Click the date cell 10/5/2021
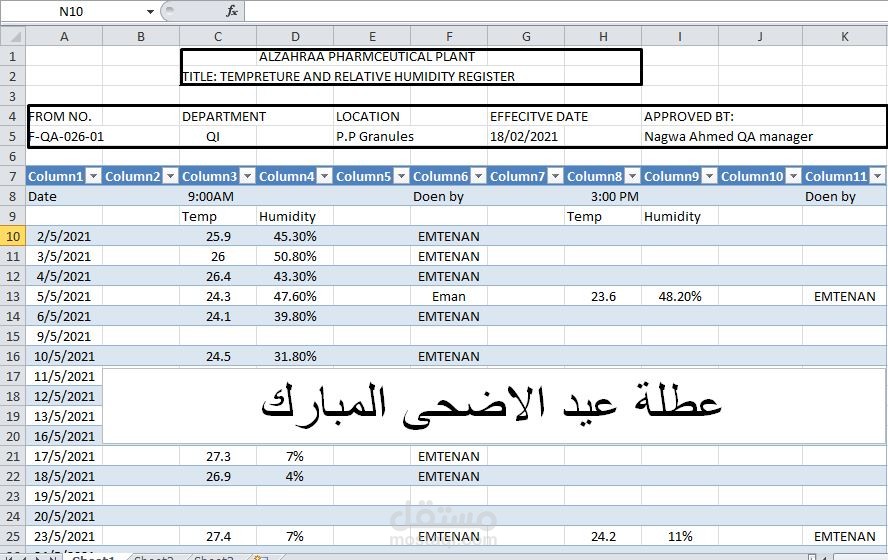The image size is (888, 560). pos(64,356)
